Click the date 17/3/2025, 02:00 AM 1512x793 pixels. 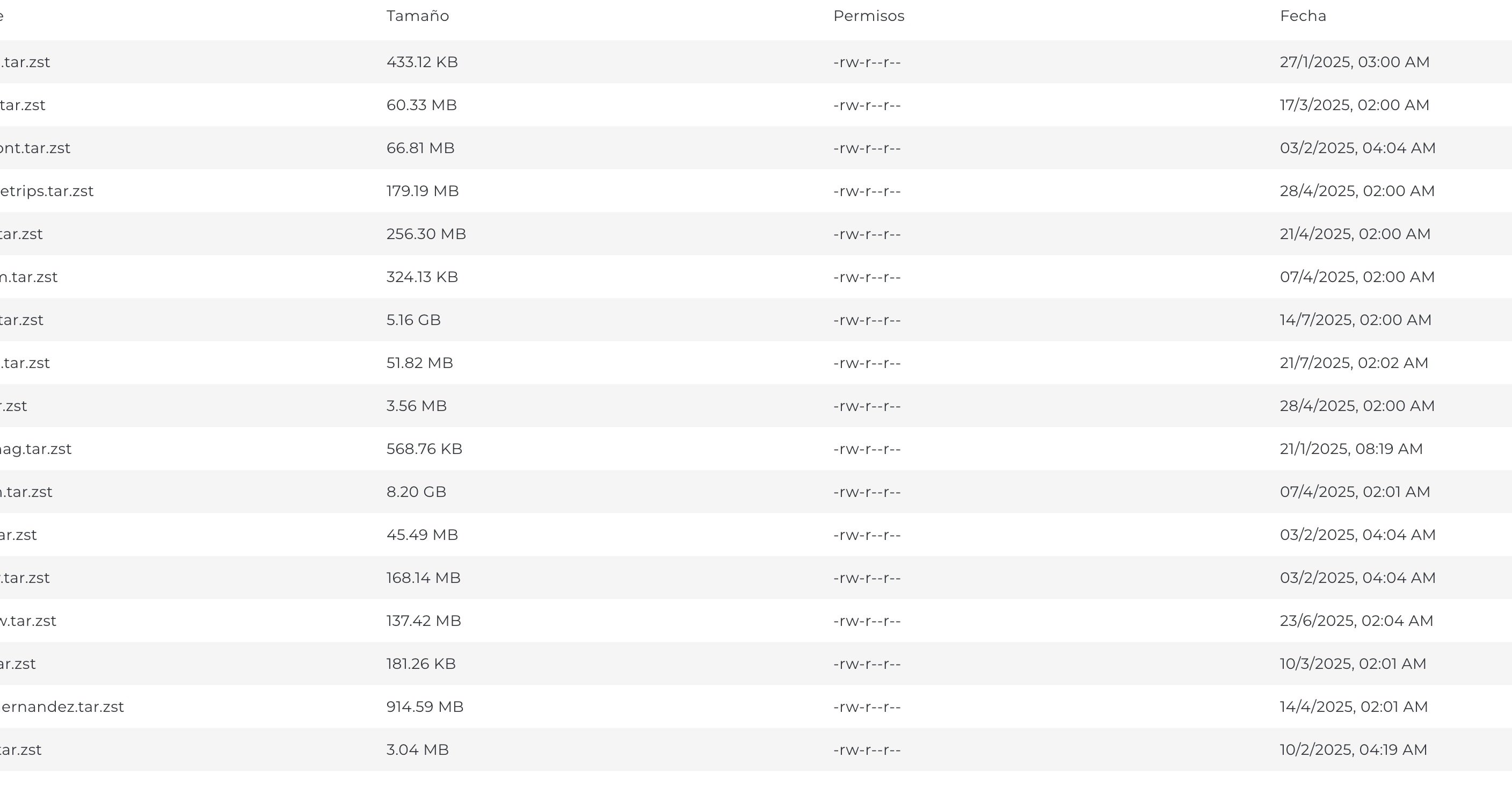[1354, 105]
